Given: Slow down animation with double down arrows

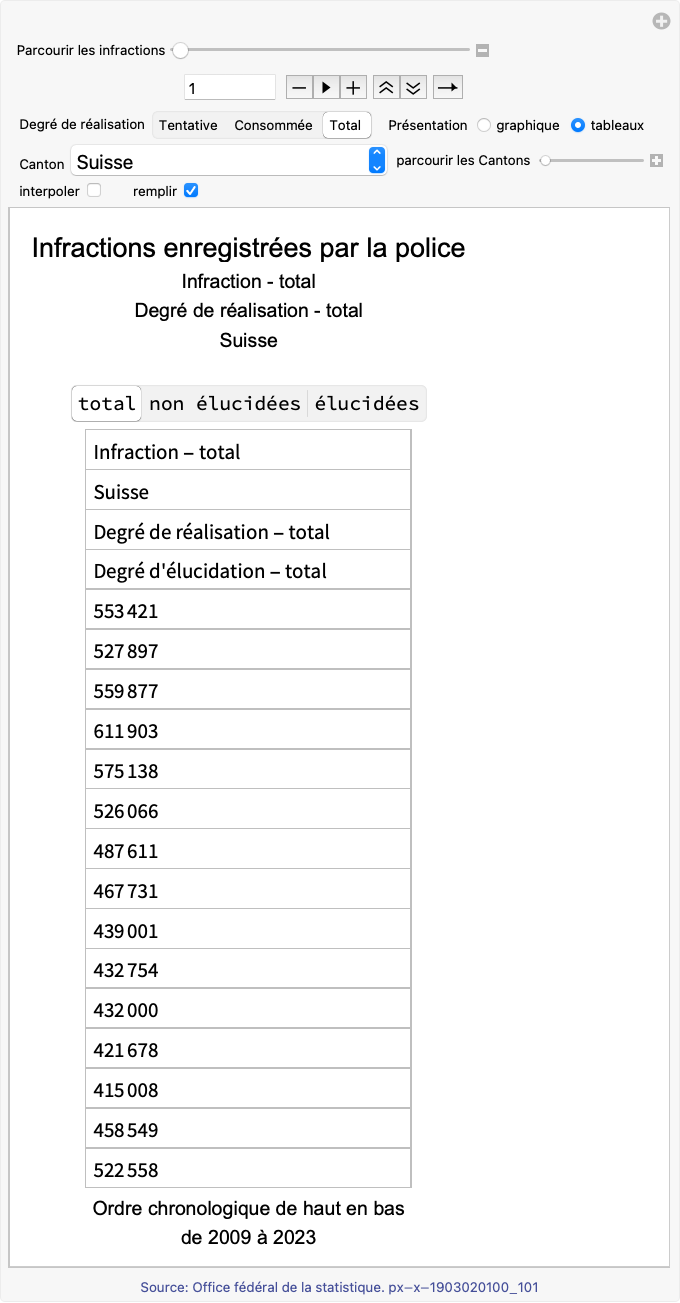Looking at the screenshot, I should 413,88.
